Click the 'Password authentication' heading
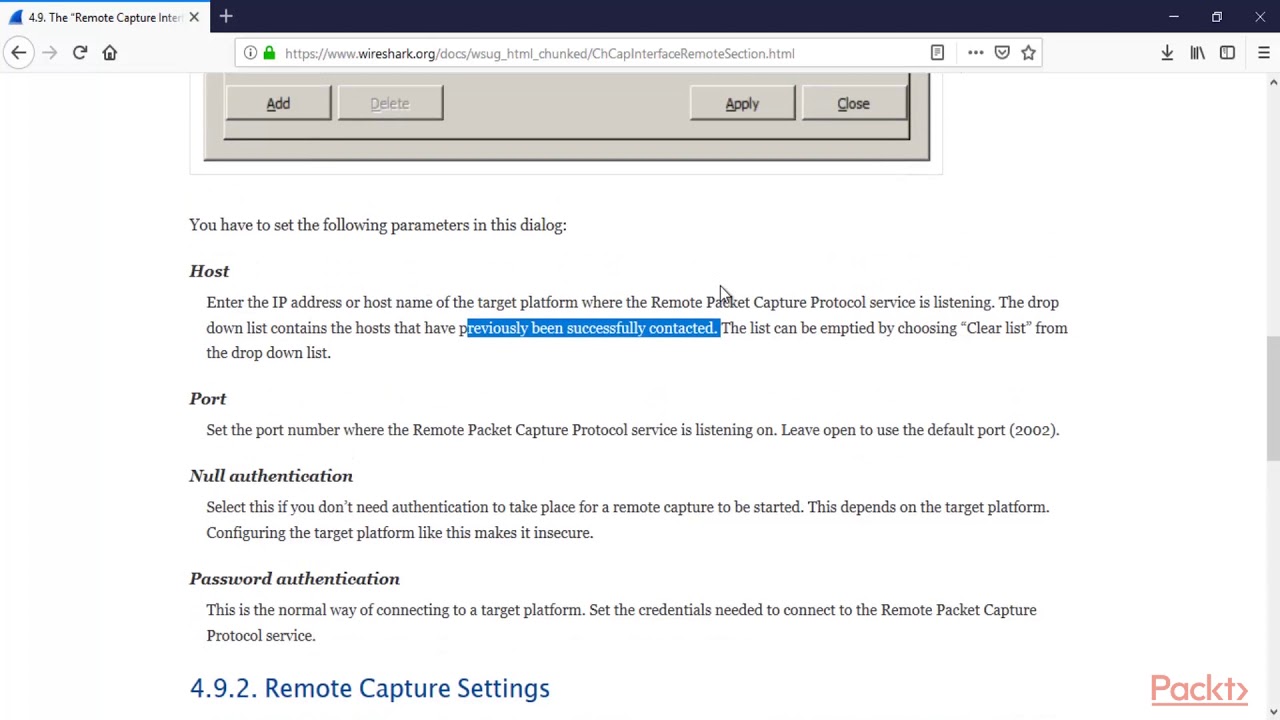 click(x=294, y=579)
